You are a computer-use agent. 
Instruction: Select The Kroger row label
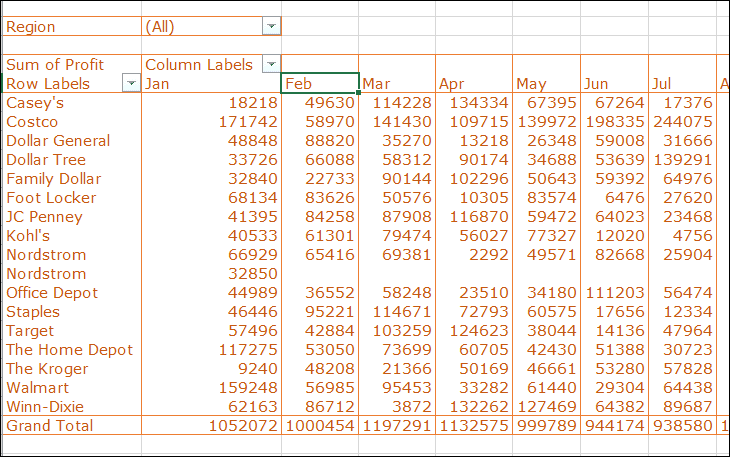tap(72, 369)
